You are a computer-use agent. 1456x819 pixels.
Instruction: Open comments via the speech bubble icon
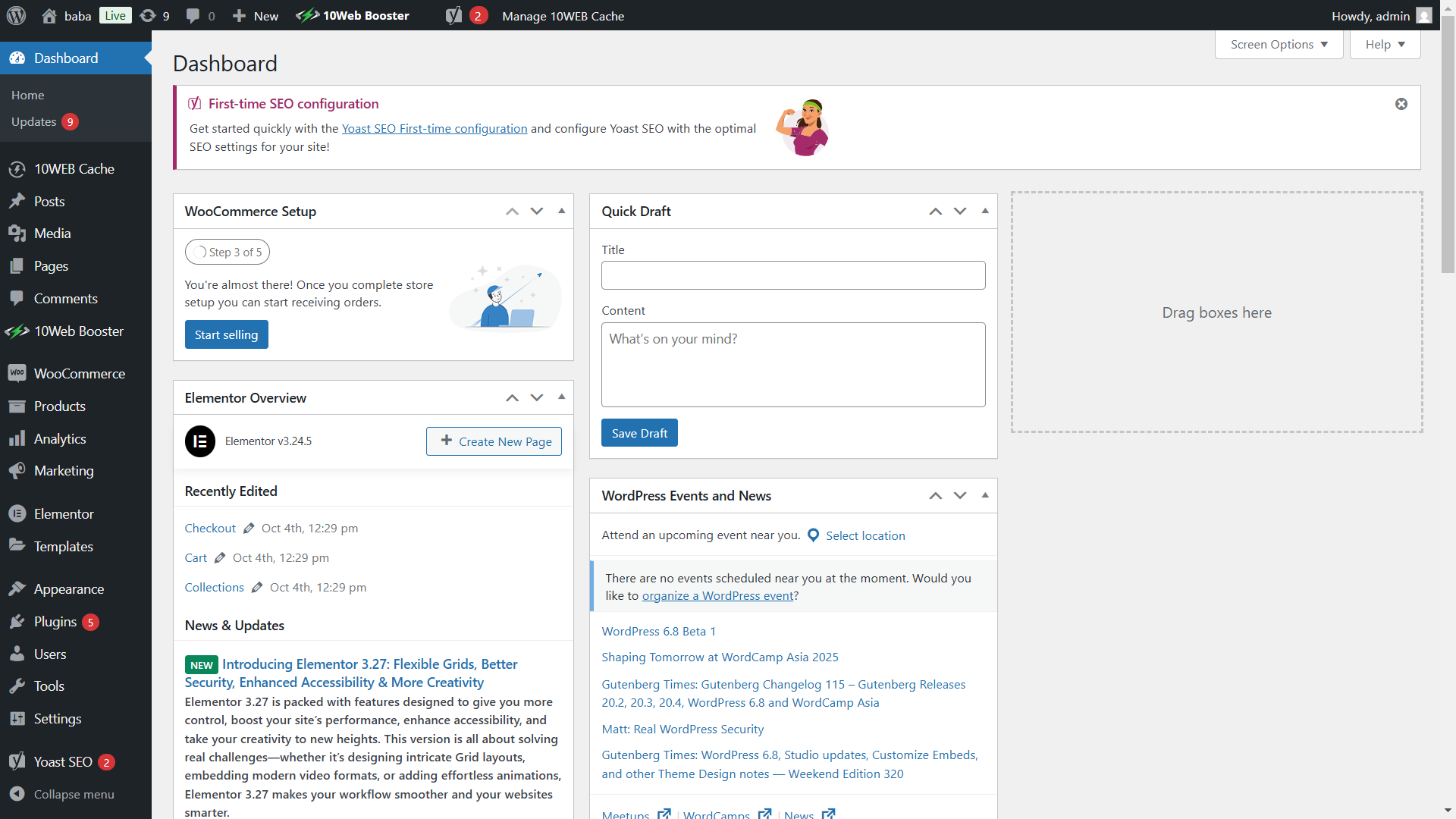tap(193, 15)
